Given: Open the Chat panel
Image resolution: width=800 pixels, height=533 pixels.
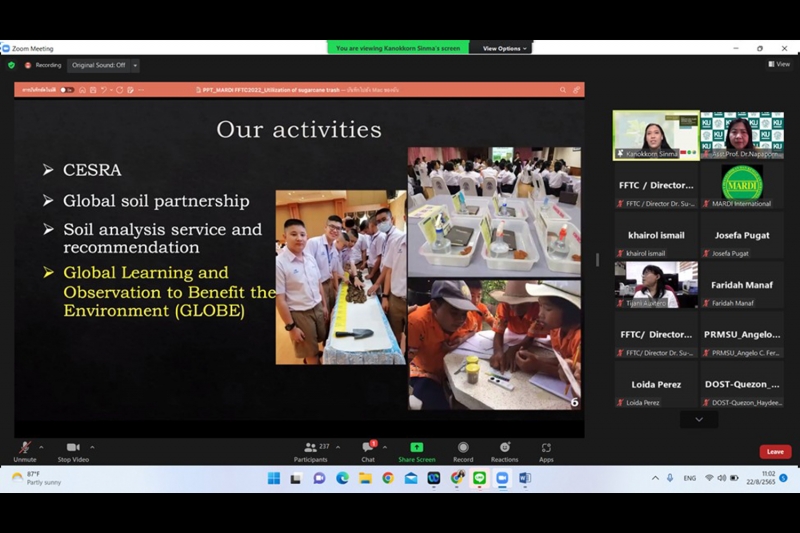Looking at the screenshot, I should (x=368, y=448).
